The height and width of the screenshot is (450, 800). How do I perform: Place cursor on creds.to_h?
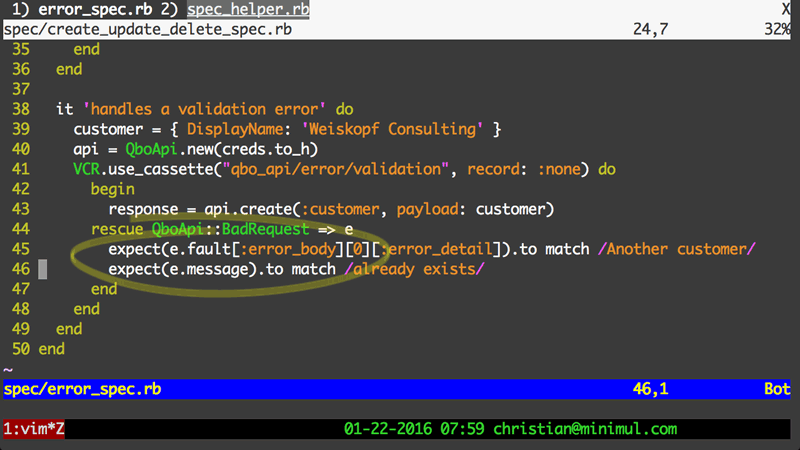[265, 149]
